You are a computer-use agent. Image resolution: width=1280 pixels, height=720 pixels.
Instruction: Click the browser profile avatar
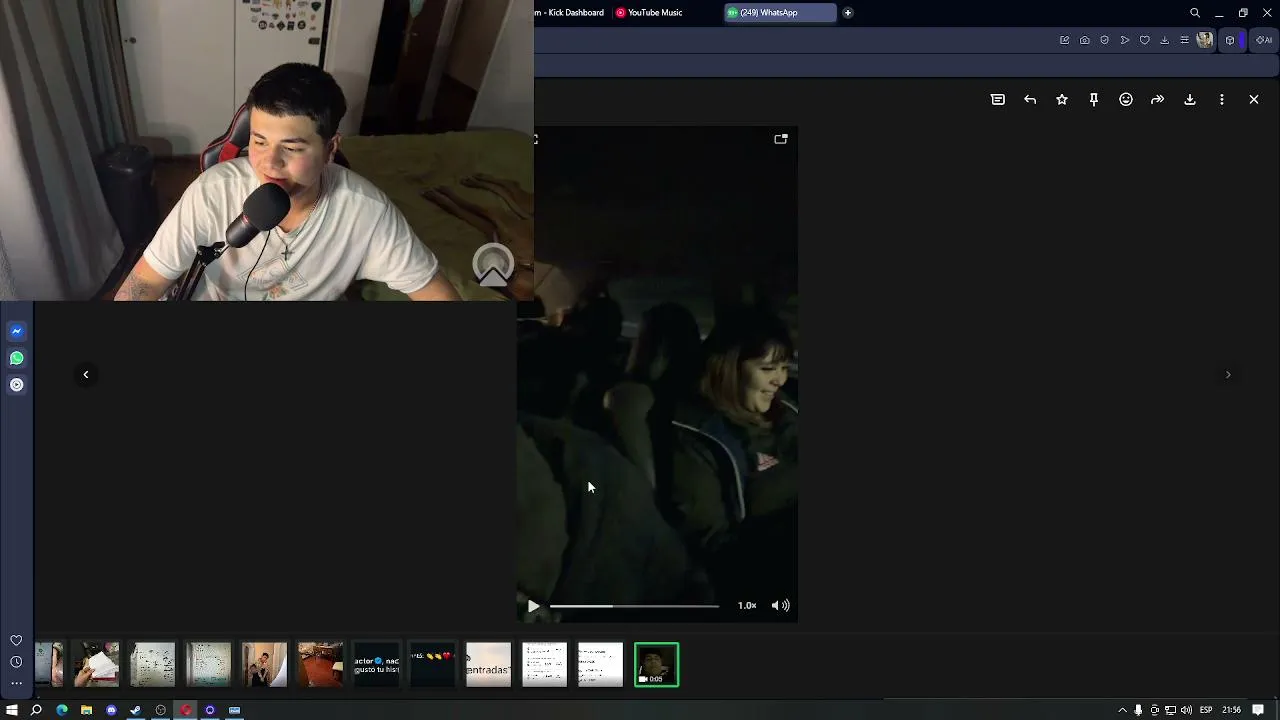[1205, 40]
